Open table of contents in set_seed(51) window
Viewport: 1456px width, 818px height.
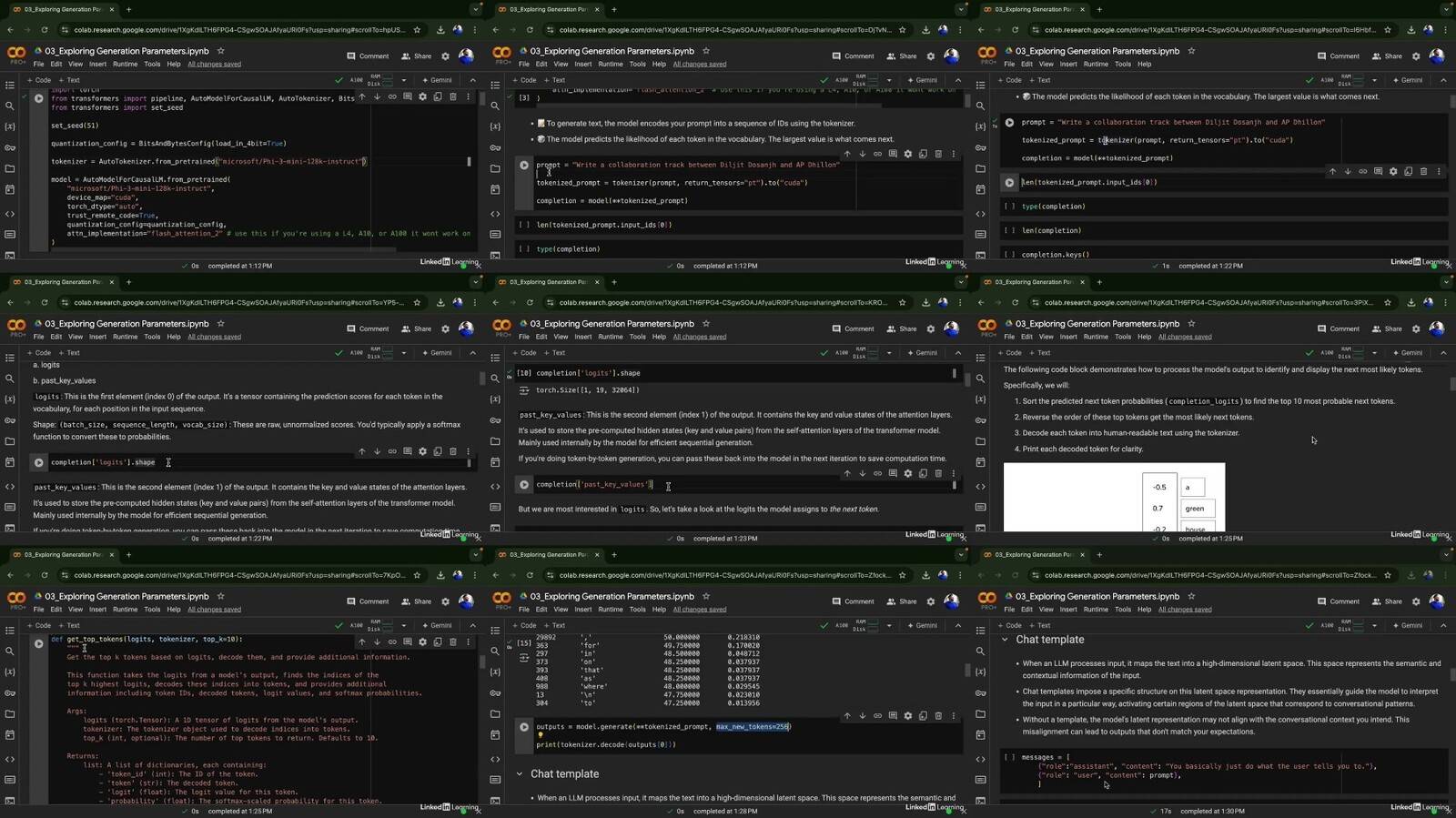click(10, 85)
